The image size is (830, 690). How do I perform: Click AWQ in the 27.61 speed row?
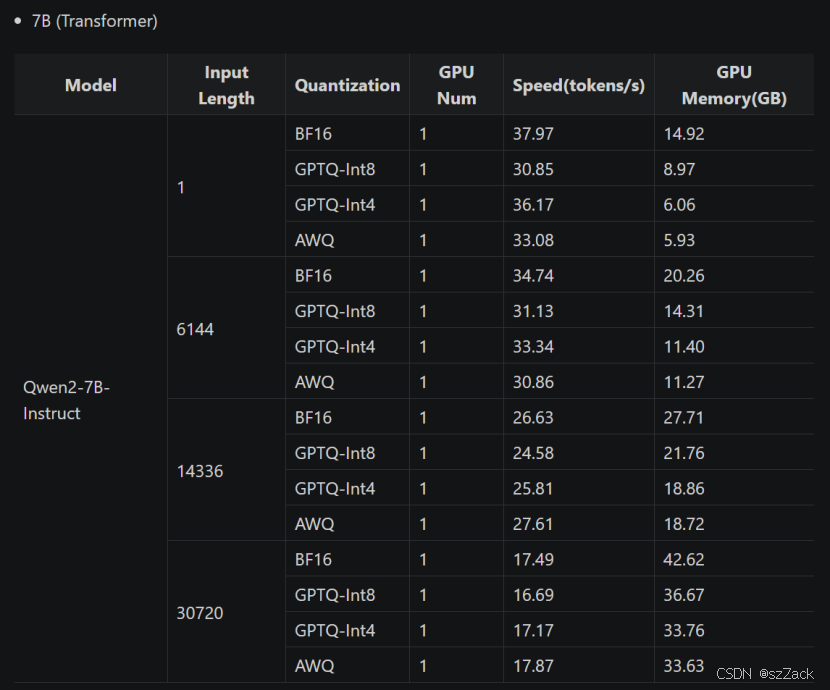click(314, 523)
